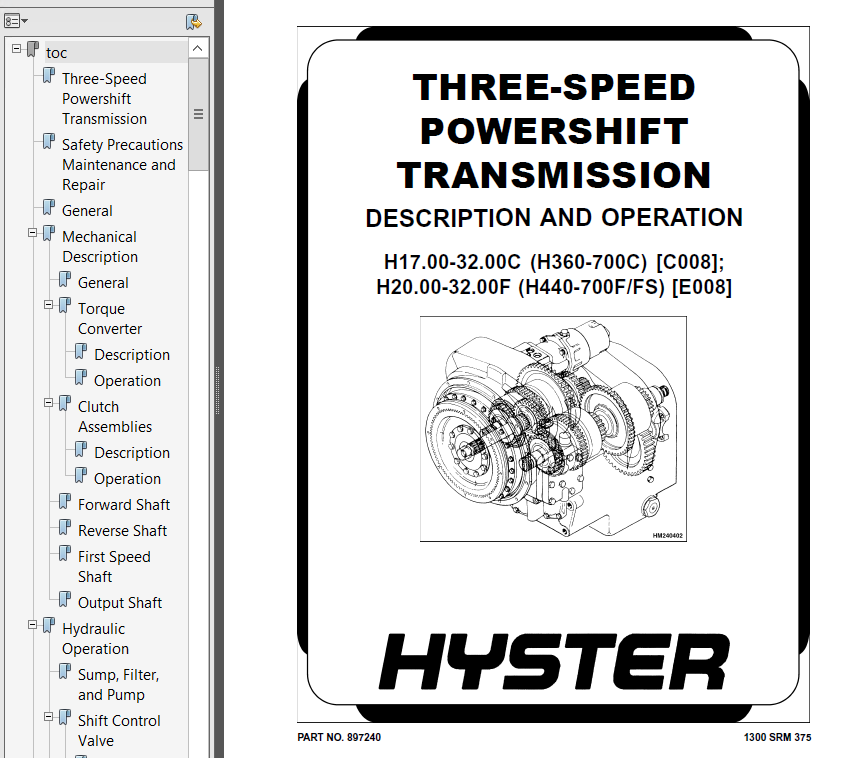This screenshot has width=844, height=758.
Task: Click bookmark icon beside Torque Converter
Action: 65,306
